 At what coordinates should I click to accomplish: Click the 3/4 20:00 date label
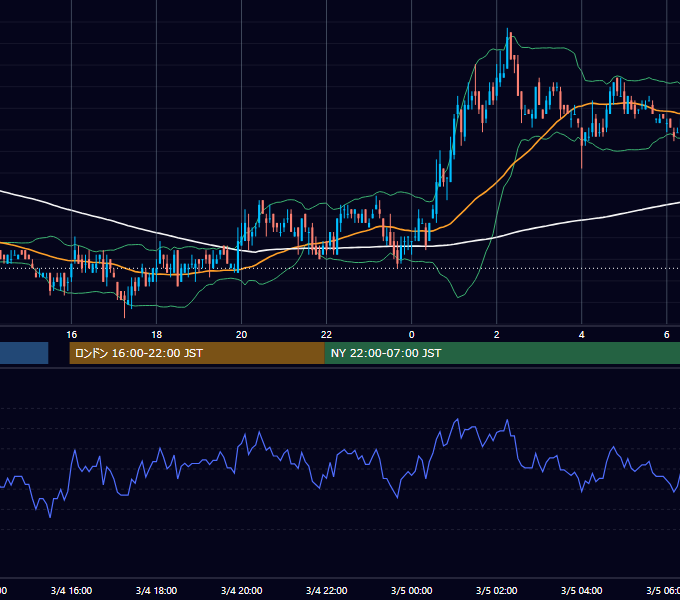coord(242,591)
